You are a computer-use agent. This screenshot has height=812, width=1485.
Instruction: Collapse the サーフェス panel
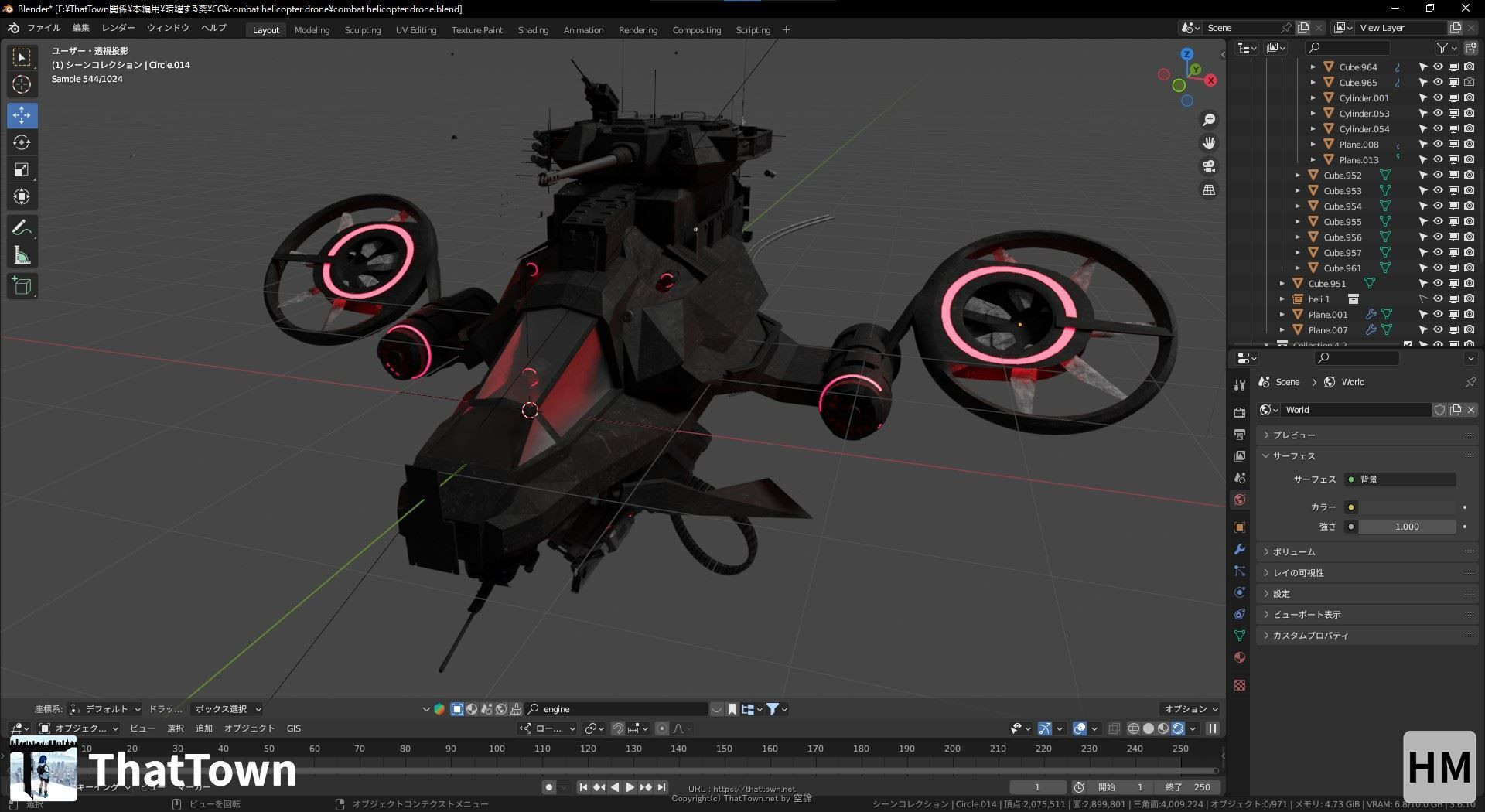[x=1367, y=456]
